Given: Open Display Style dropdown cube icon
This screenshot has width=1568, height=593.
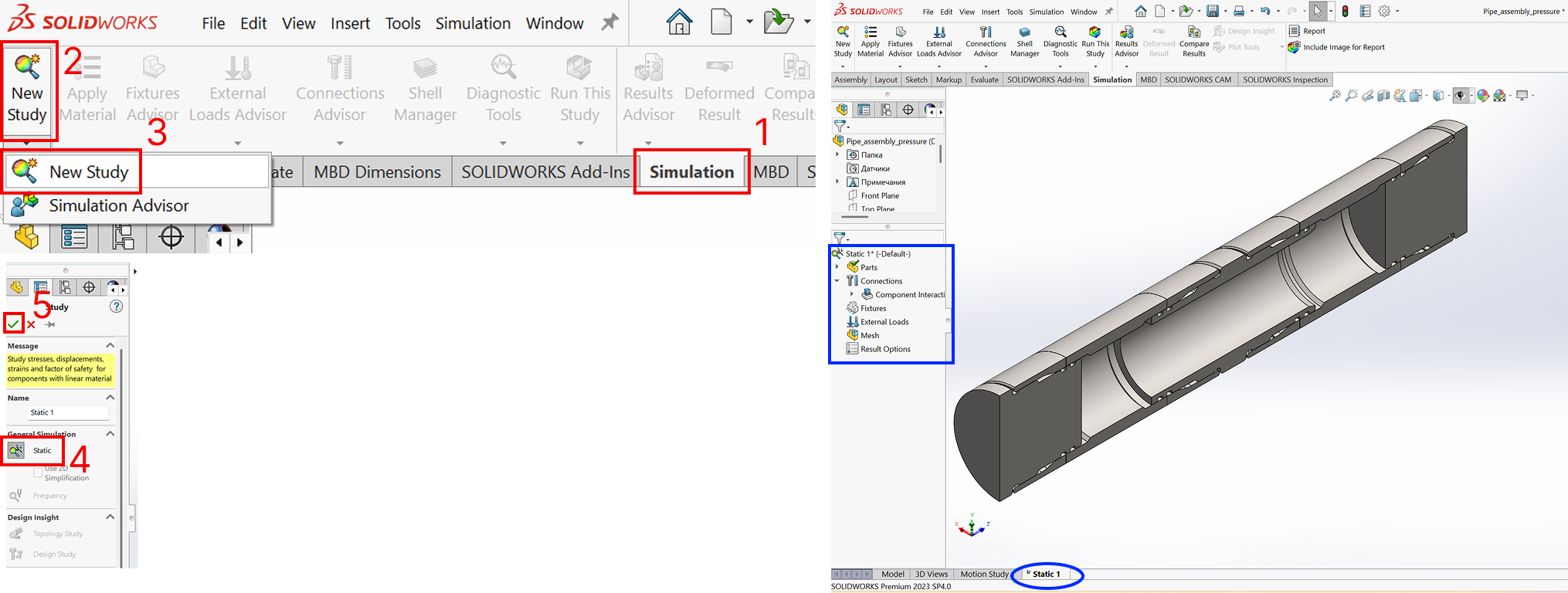Looking at the screenshot, I should (x=1438, y=96).
